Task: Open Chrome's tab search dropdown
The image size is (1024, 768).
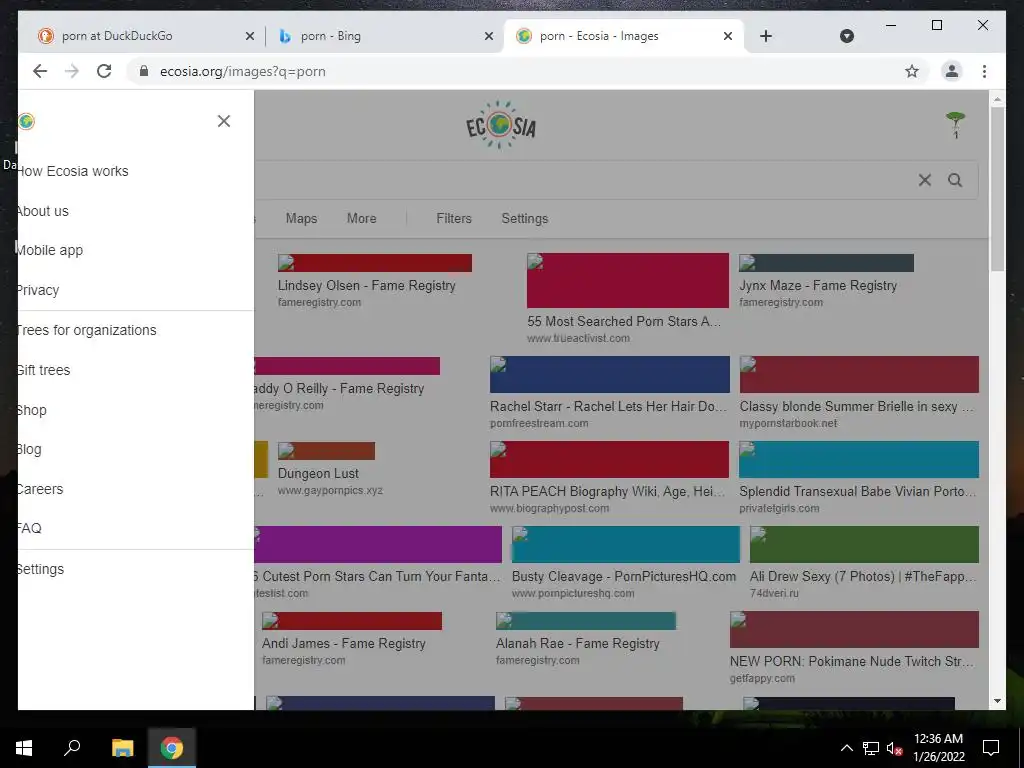Action: pyautogui.click(x=846, y=36)
